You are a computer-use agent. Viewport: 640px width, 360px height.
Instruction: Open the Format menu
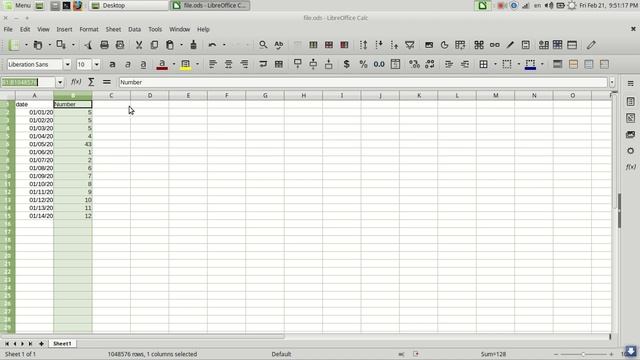tap(89, 29)
